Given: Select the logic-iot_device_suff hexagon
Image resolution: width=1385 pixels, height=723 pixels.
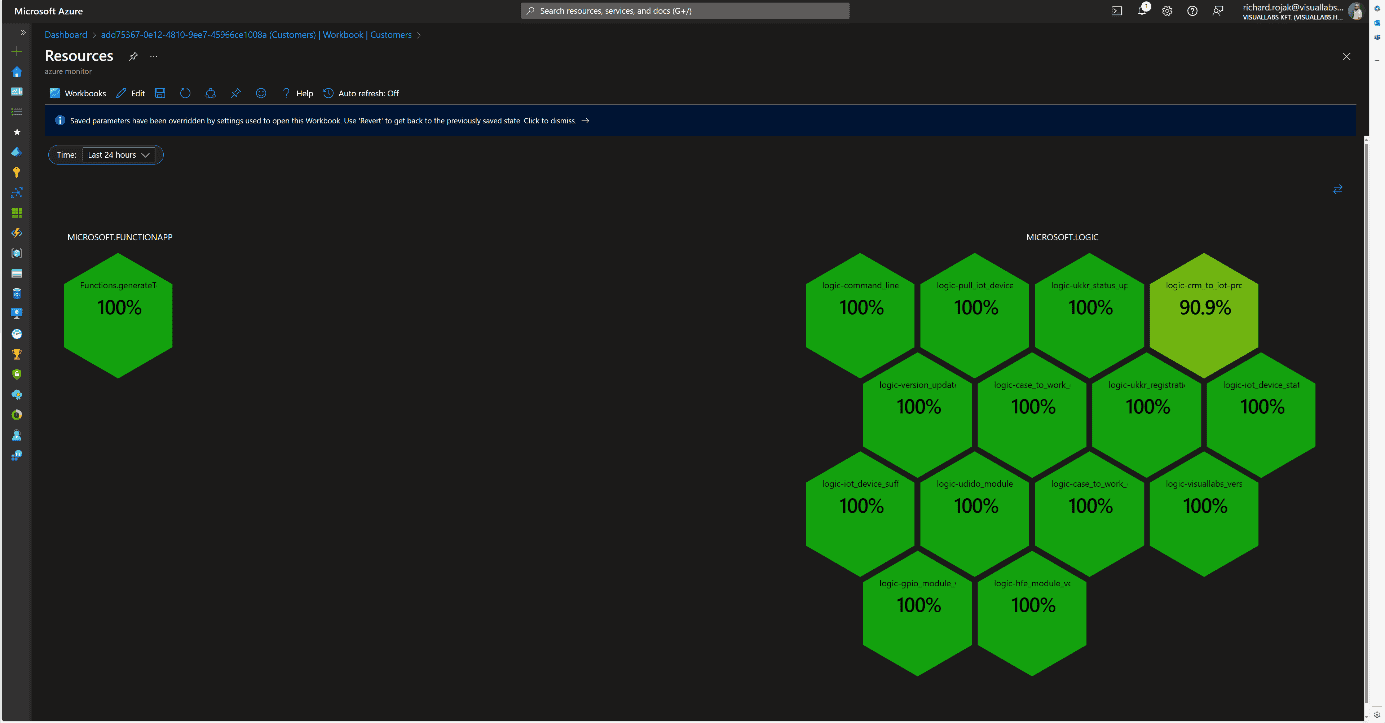Looking at the screenshot, I should [860, 513].
